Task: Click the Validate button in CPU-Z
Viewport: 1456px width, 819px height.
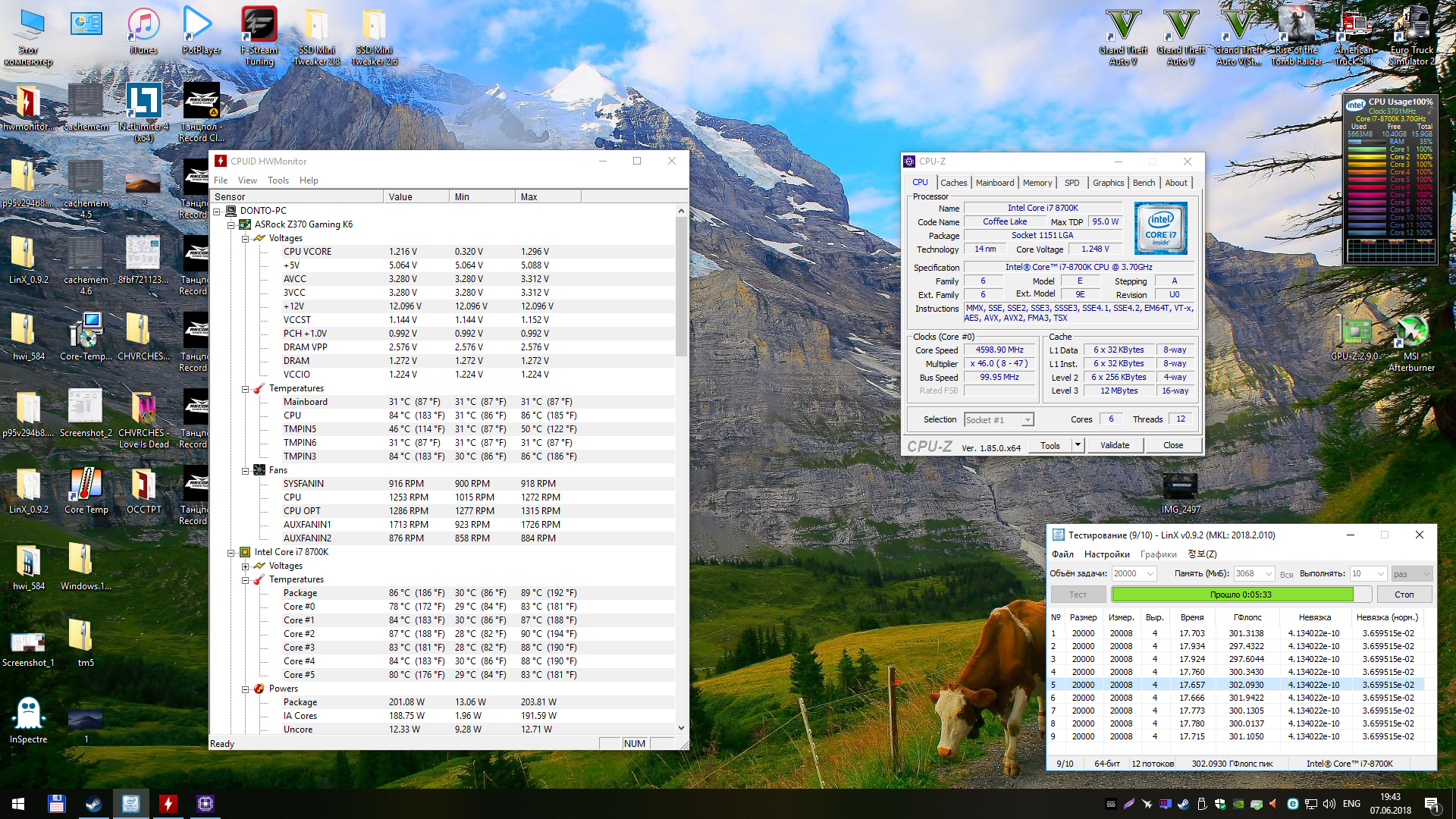Action: [x=1114, y=445]
